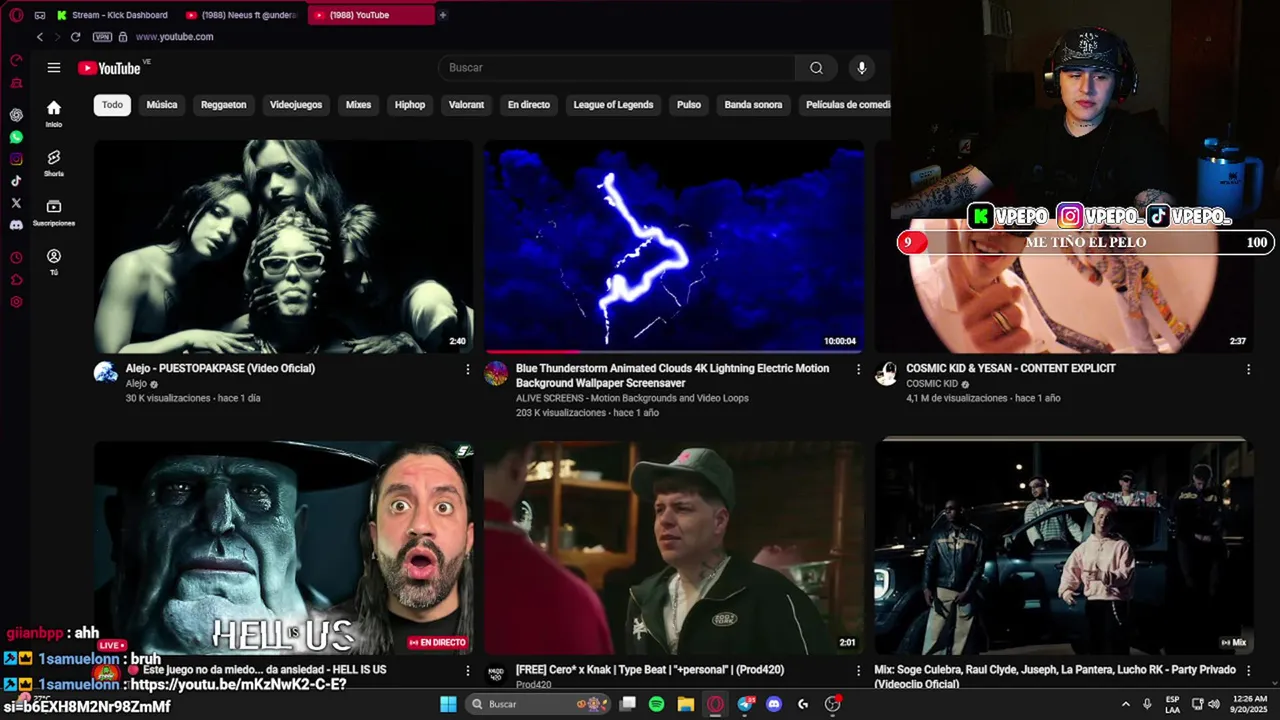Open Mix: Soge Culebra Party Privado title
Screen dimensions: 1280x720
coord(1054,677)
